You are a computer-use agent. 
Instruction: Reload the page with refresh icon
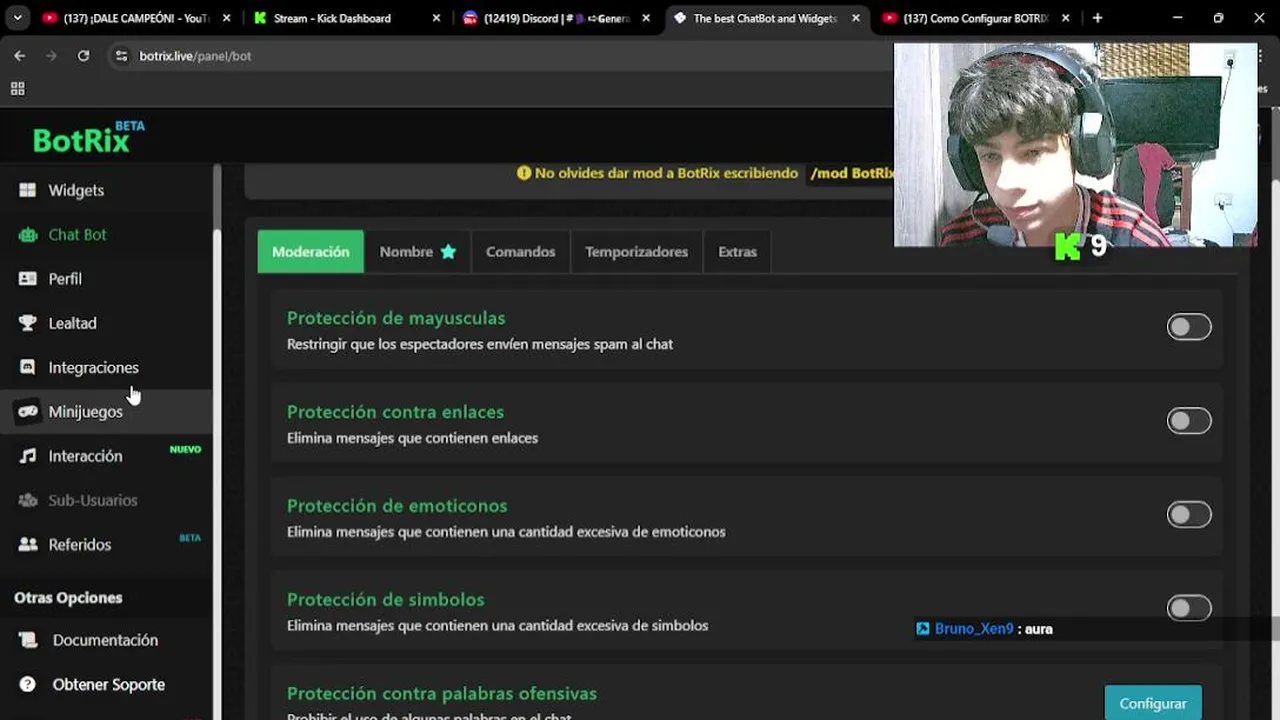pyautogui.click(x=83, y=56)
